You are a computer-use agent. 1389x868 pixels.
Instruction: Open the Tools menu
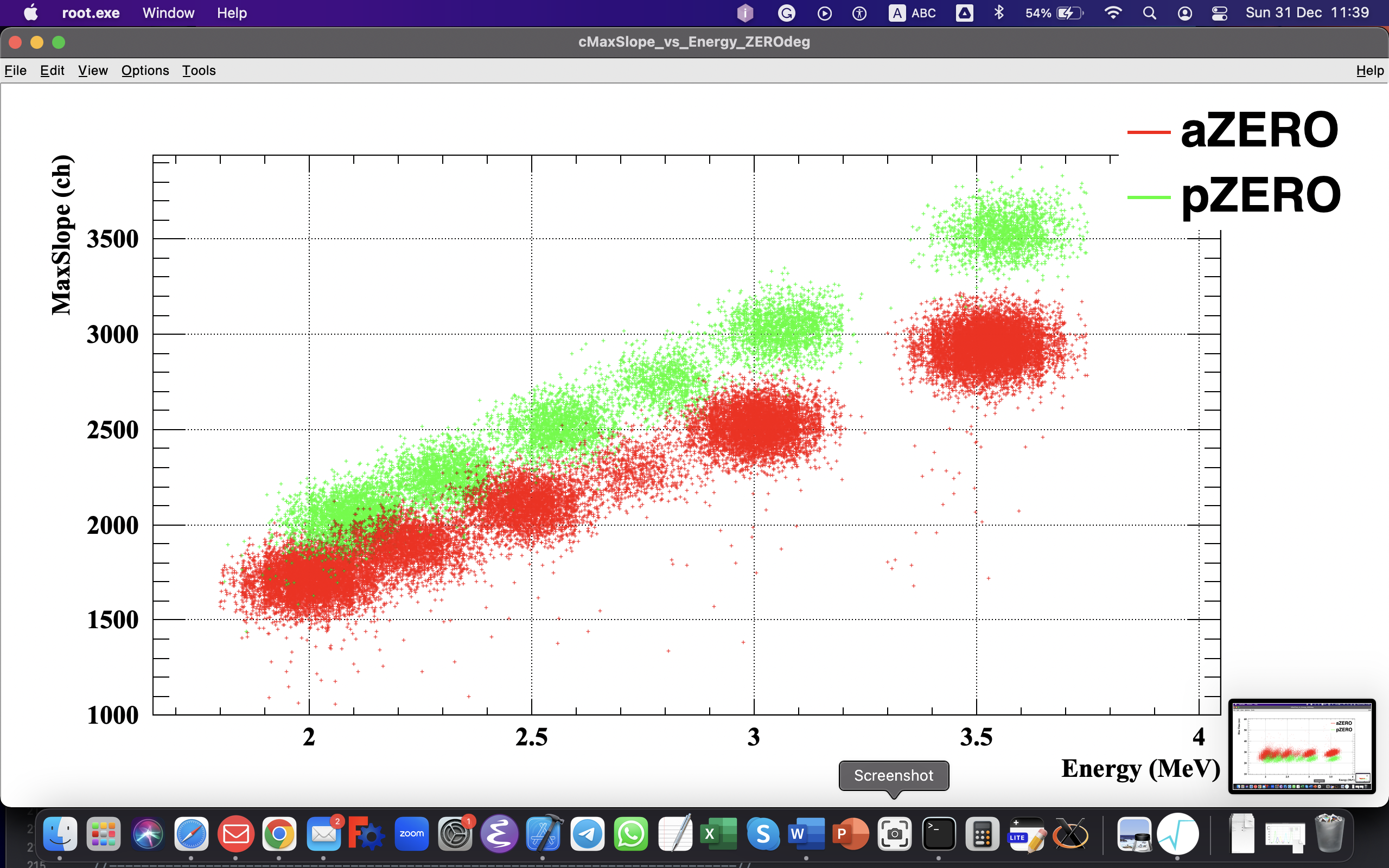click(x=199, y=70)
